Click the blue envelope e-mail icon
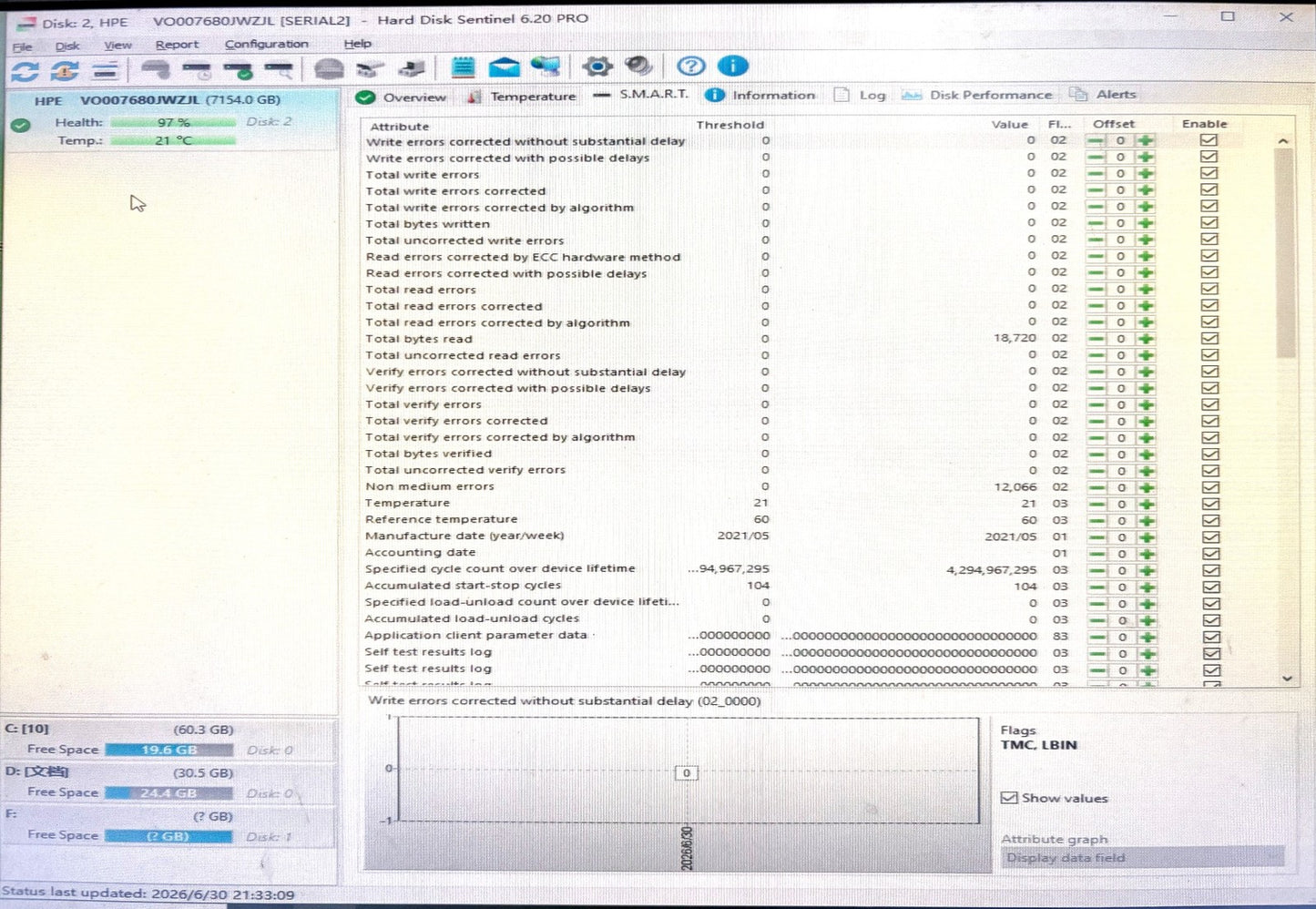1316x909 pixels. [x=504, y=66]
